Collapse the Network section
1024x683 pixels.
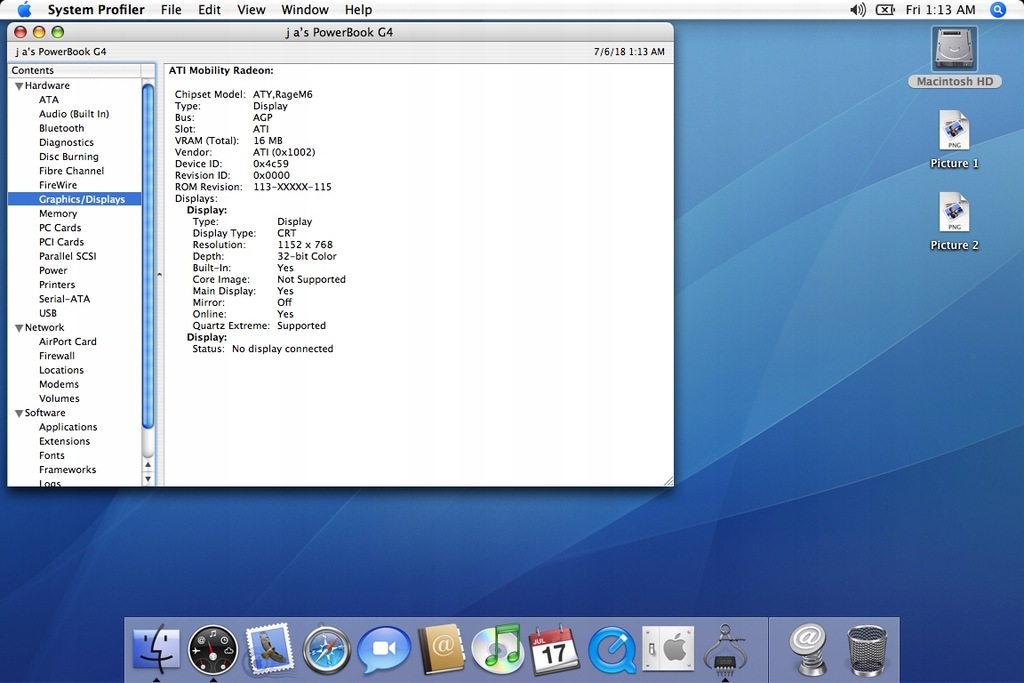(x=19, y=328)
